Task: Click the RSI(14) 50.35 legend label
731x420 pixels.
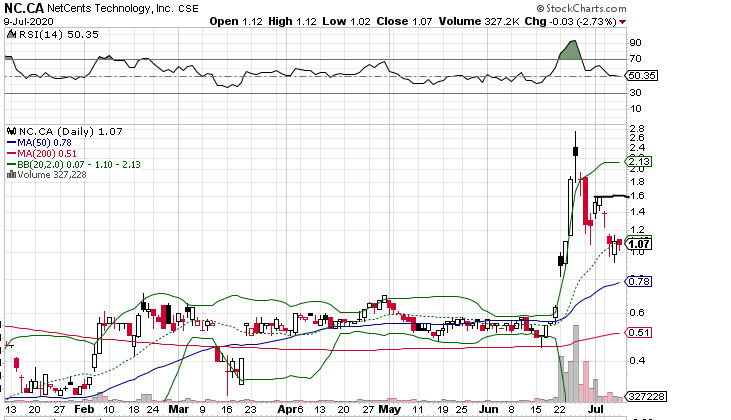Action: pos(58,34)
